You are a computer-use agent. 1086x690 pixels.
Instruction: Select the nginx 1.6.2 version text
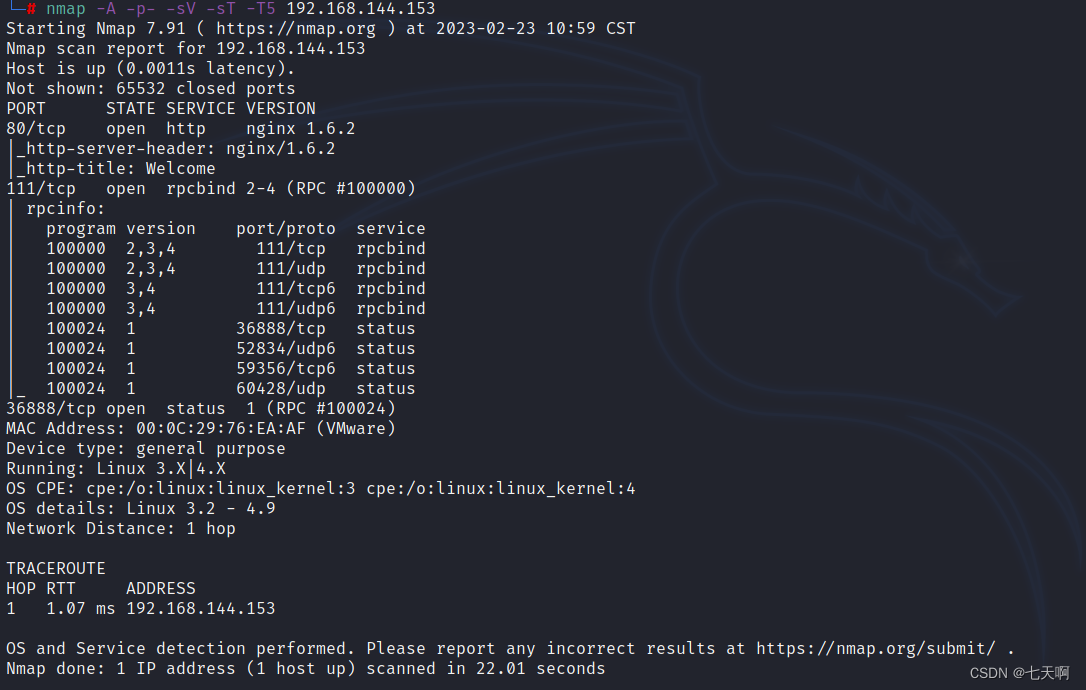pyautogui.click(x=301, y=129)
